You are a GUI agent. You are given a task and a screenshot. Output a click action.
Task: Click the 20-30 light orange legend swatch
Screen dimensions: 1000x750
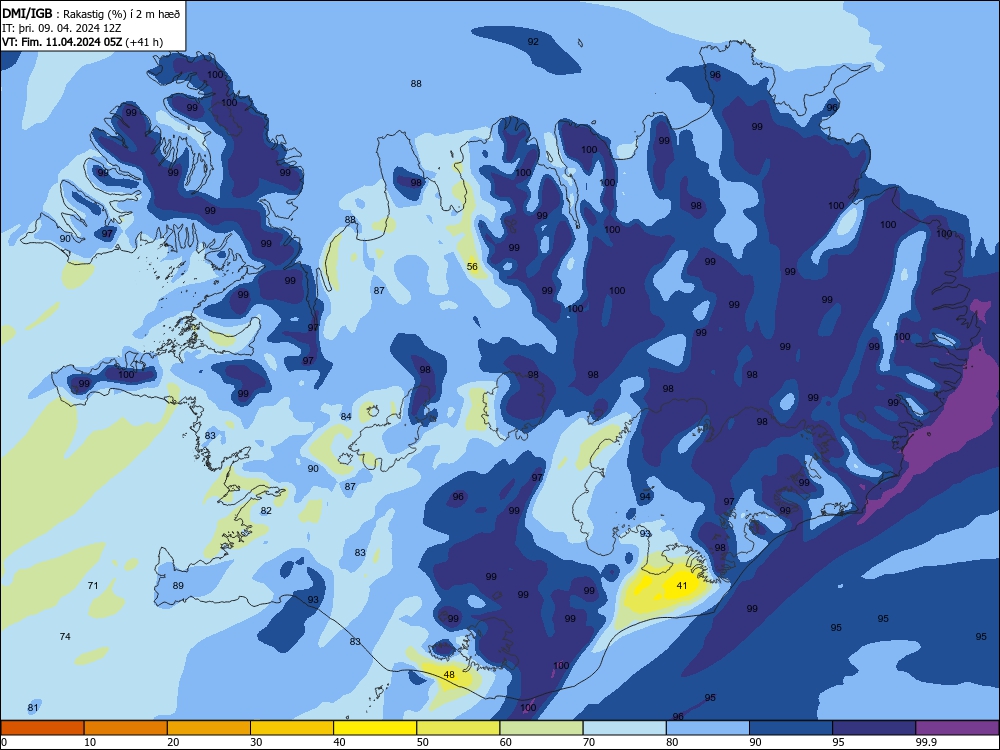[209, 728]
